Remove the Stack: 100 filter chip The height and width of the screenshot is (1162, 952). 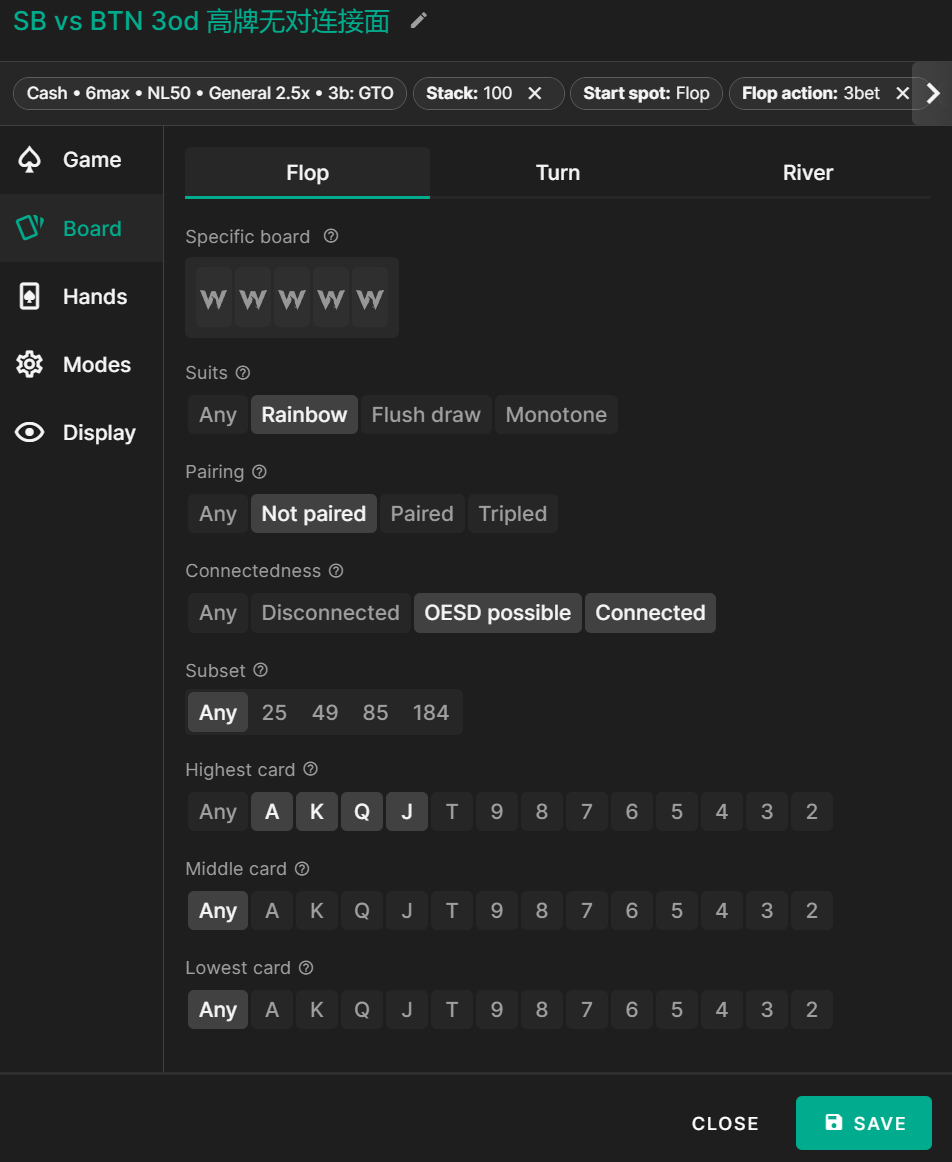535,93
